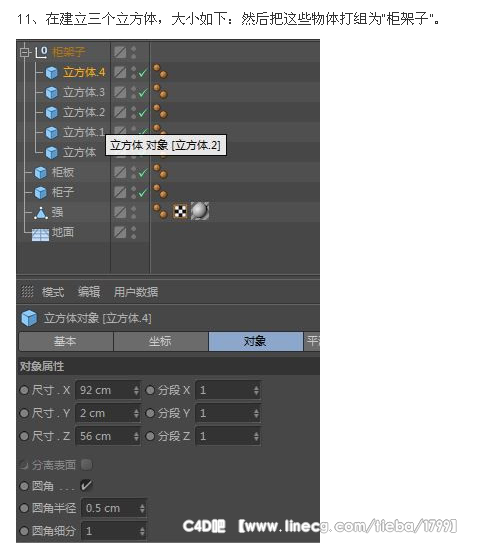The width and height of the screenshot is (483, 543).
Task: Toggle visibility dots of 立方体.4
Action: click(134, 72)
